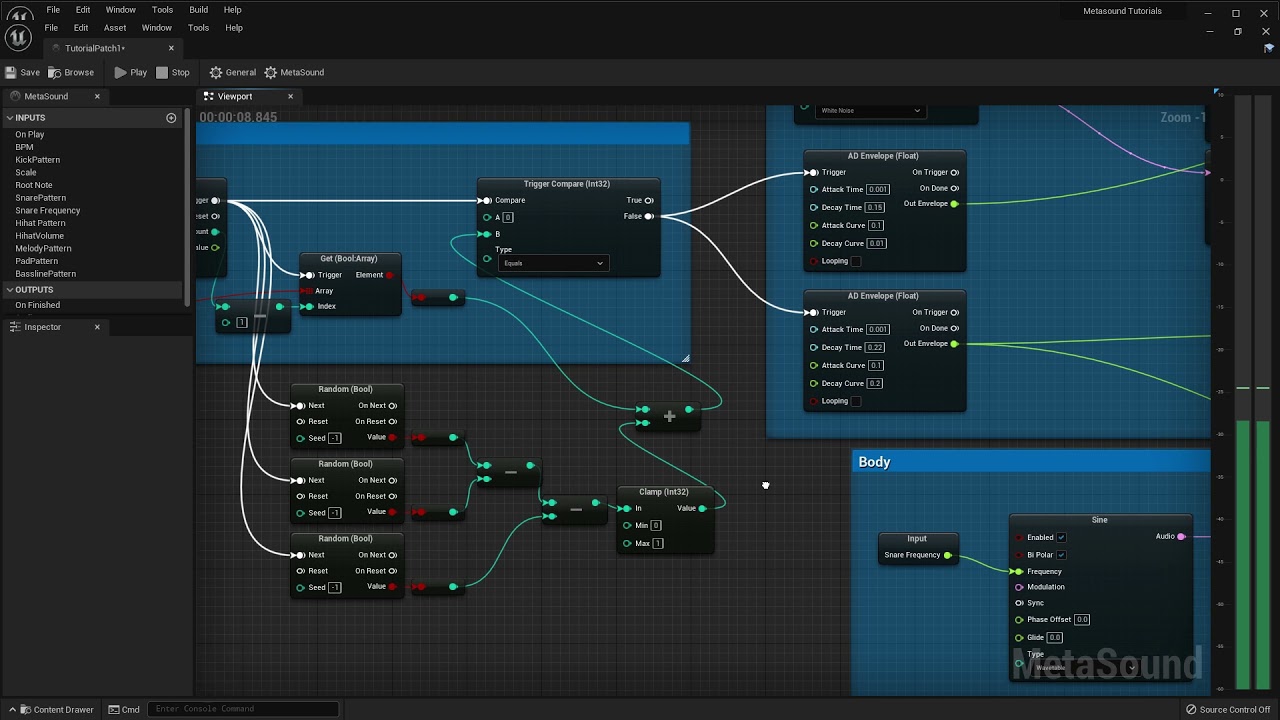This screenshot has height=720, width=1280.
Task: Collapse the INPUTS section
Action: point(9,118)
